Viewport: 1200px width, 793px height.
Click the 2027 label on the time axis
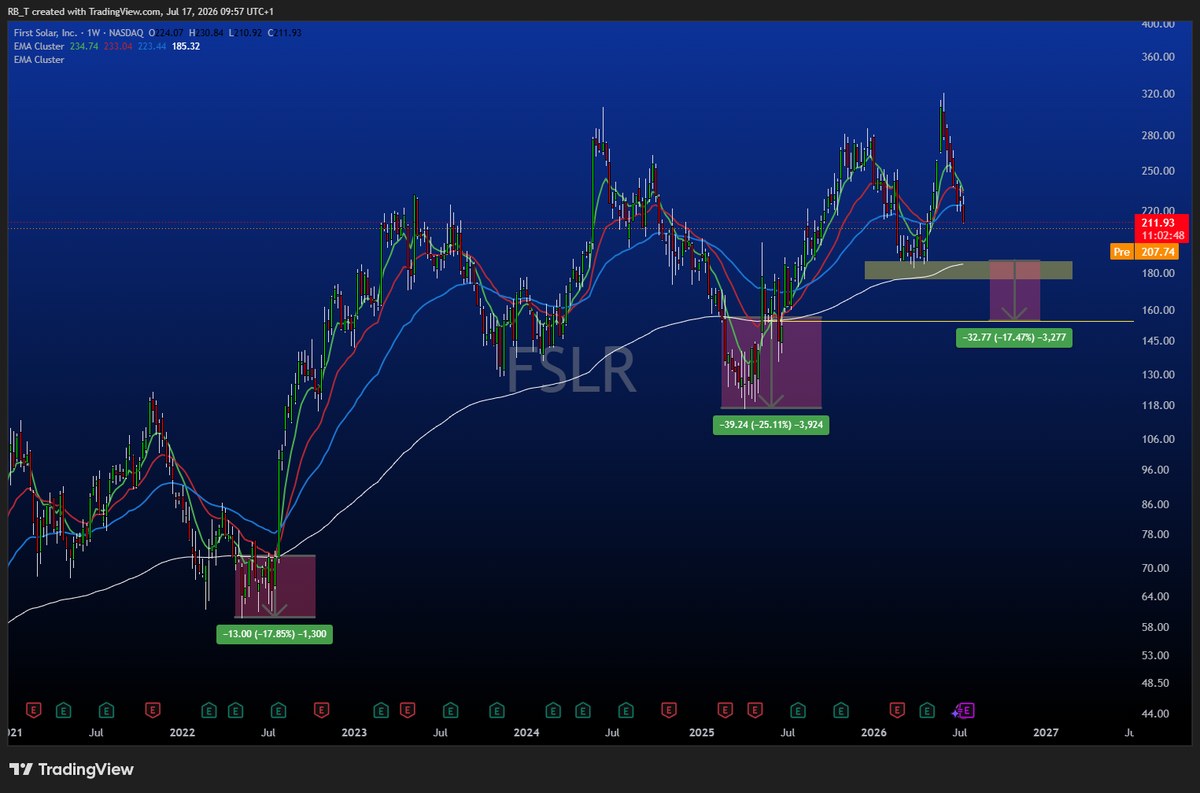(x=1046, y=733)
